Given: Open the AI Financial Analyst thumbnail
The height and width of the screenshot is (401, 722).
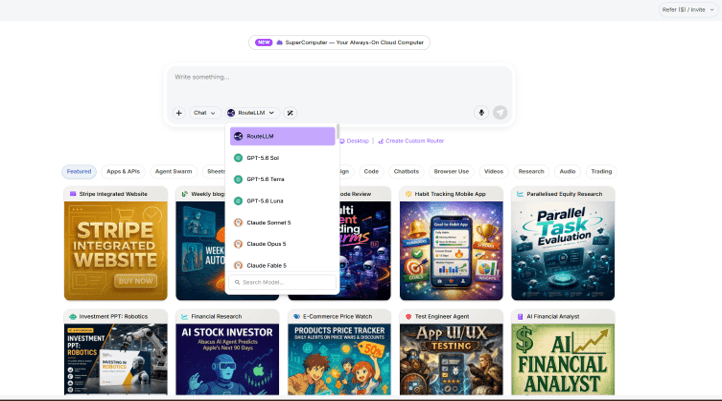Looking at the screenshot, I should pos(563,360).
